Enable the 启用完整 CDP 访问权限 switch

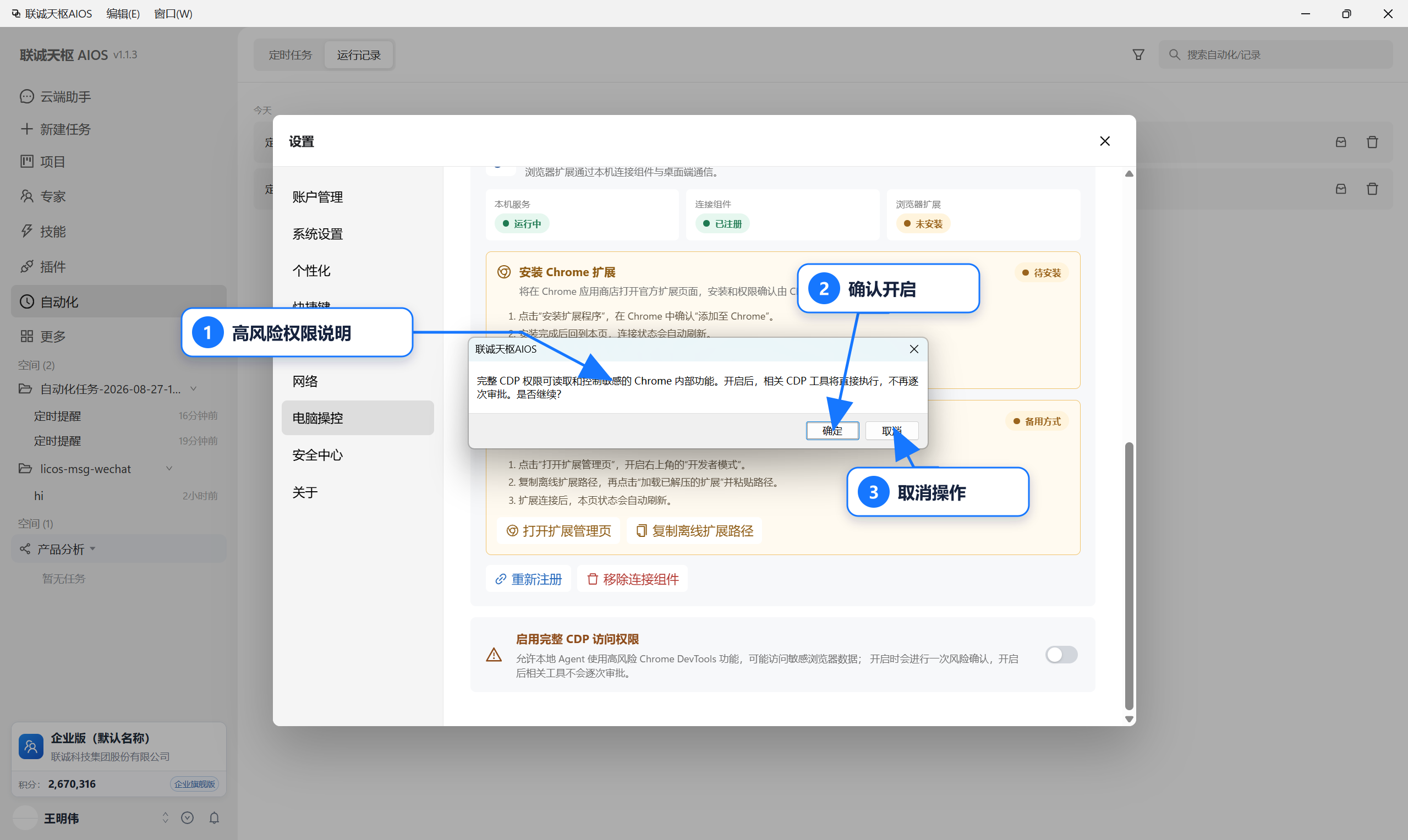point(1061,655)
